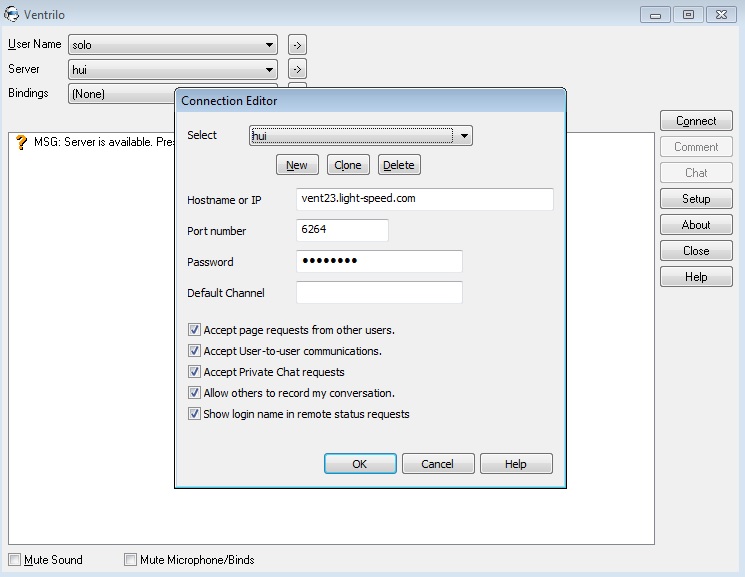Open User Name editor arrow button

(297, 45)
